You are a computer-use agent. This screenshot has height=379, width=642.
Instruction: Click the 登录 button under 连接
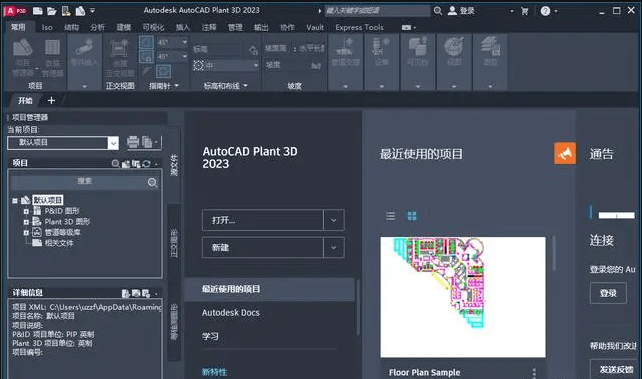point(608,293)
